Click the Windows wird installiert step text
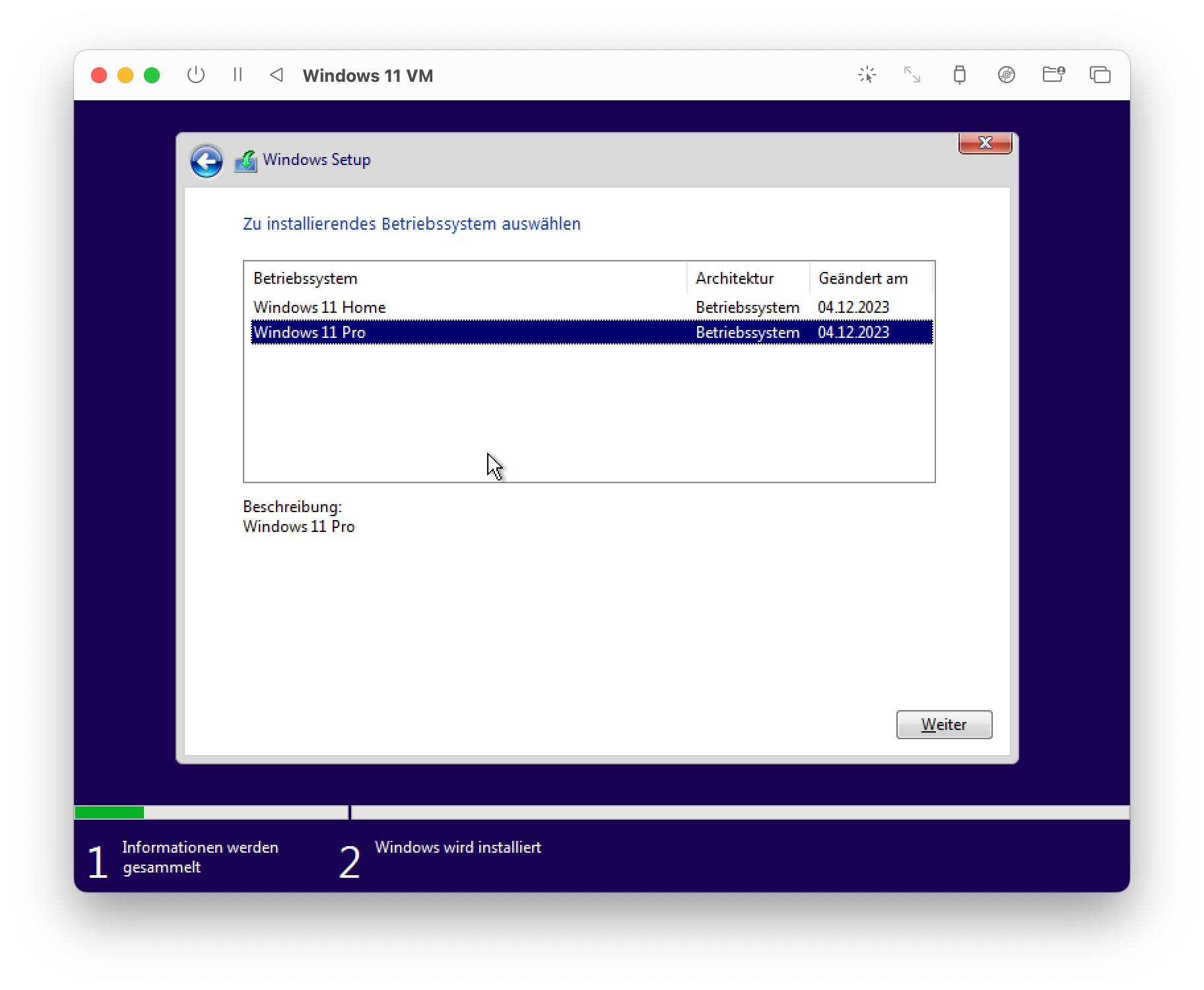1204x990 pixels. pyautogui.click(x=458, y=847)
